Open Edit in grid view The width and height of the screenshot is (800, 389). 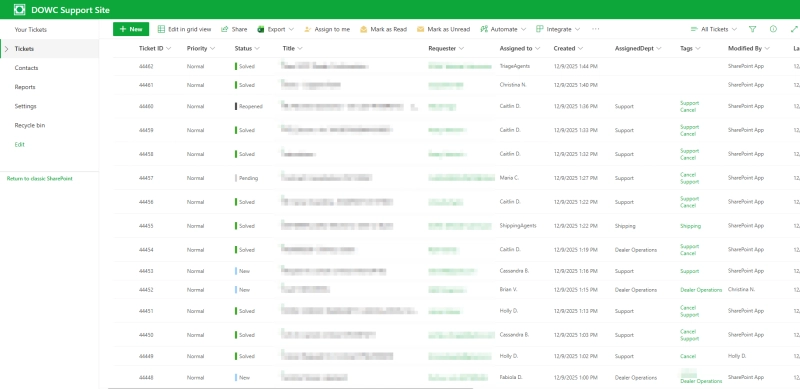184,29
